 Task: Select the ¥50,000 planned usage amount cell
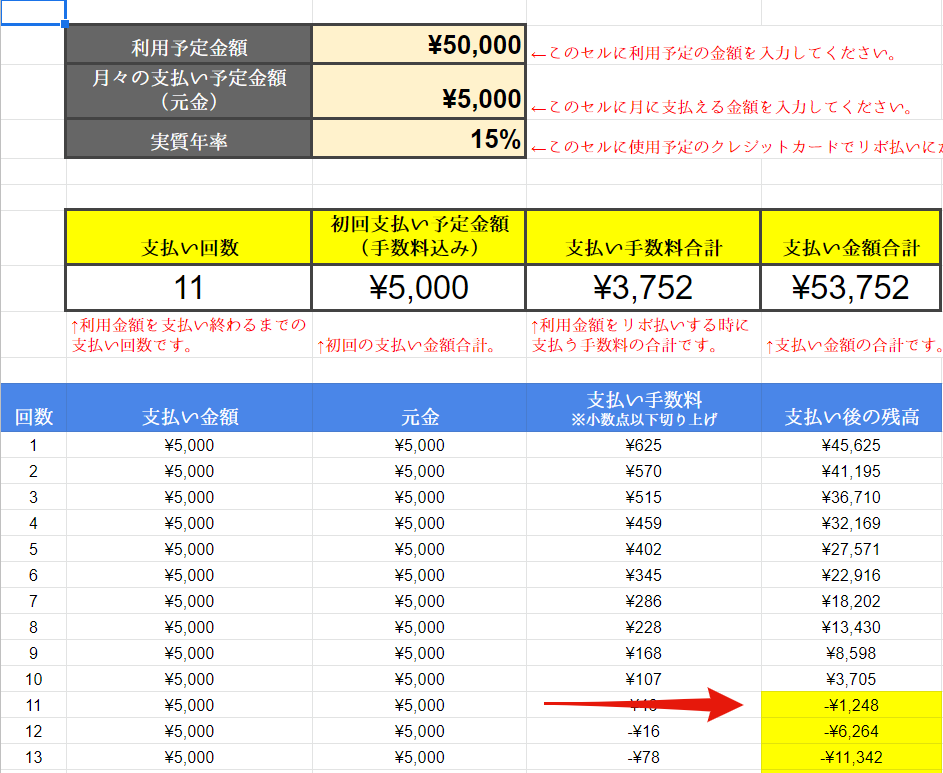[419, 44]
